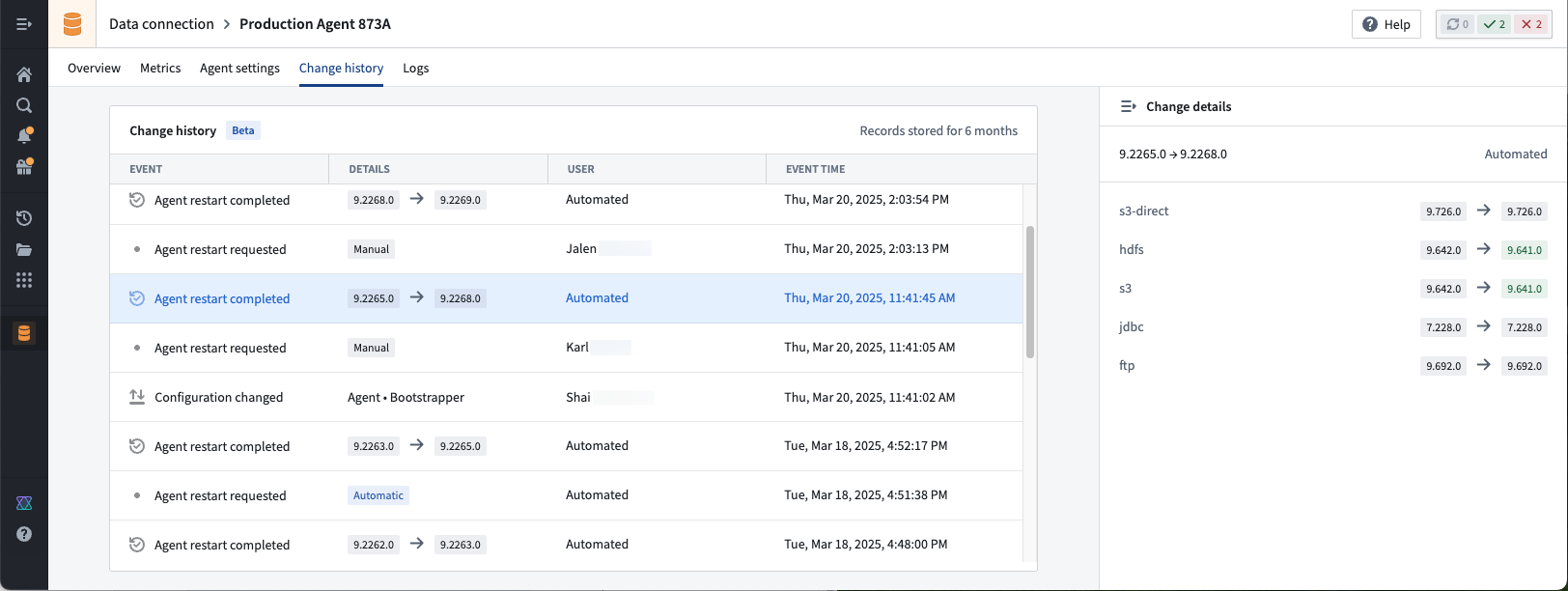1568x591 pixels.
Task: Click 9.2265.0 → 9.2268.0 details heading
Action: [x=1173, y=154]
